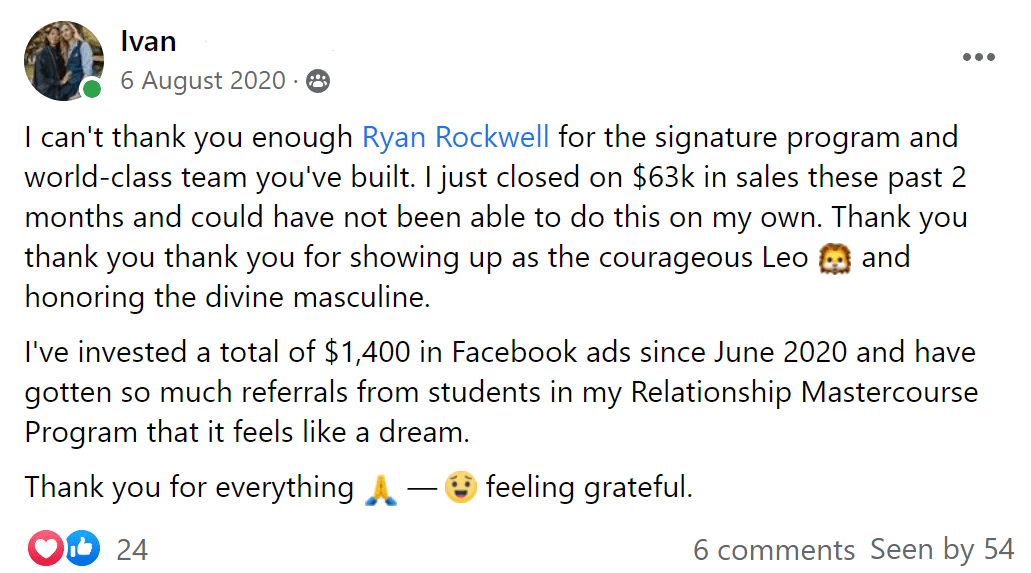Show the list of 24 reactions
The width and height of the screenshot is (1031, 573).
[132, 549]
